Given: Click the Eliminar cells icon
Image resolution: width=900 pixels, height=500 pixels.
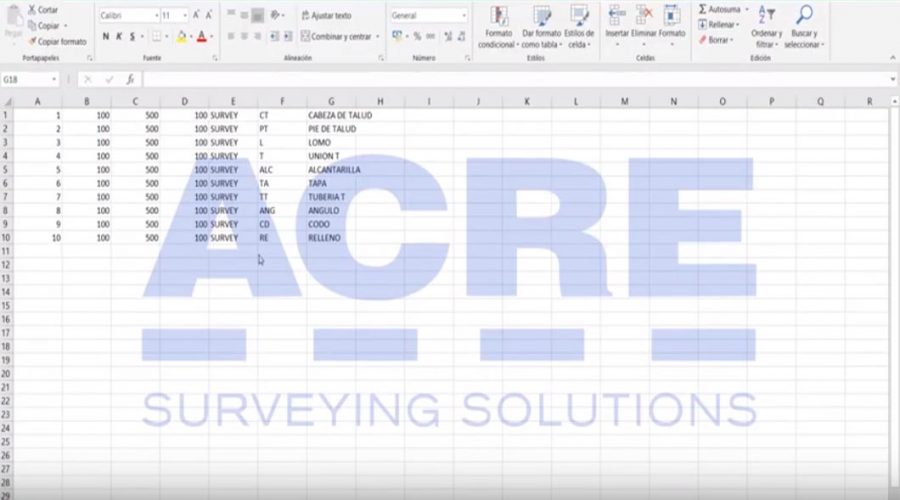Looking at the screenshot, I should pyautogui.click(x=644, y=15).
